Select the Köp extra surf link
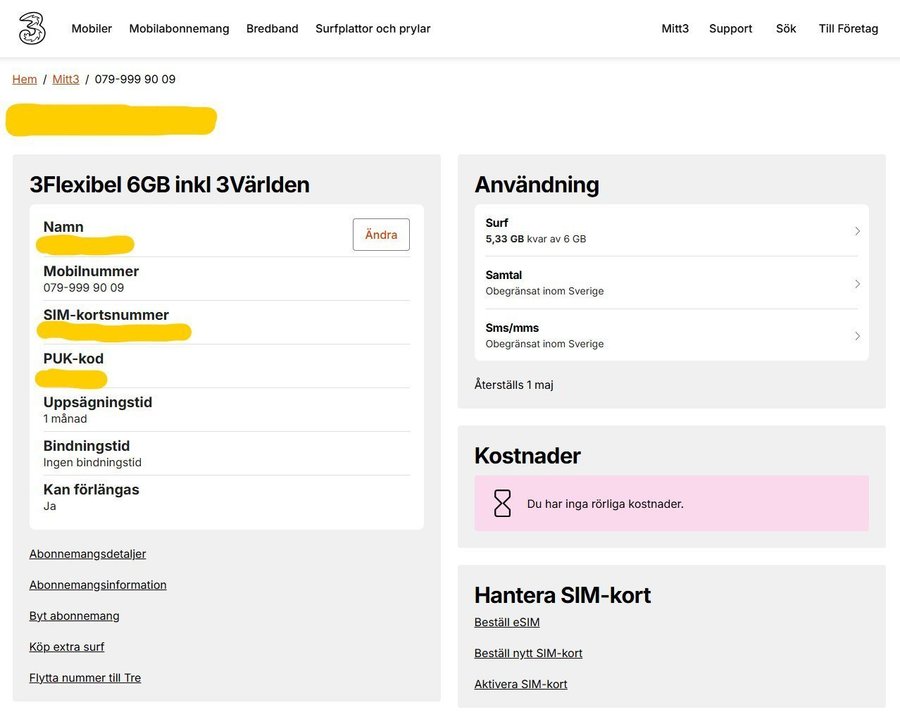900x715 pixels. pyautogui.click(x=67, y=647)
